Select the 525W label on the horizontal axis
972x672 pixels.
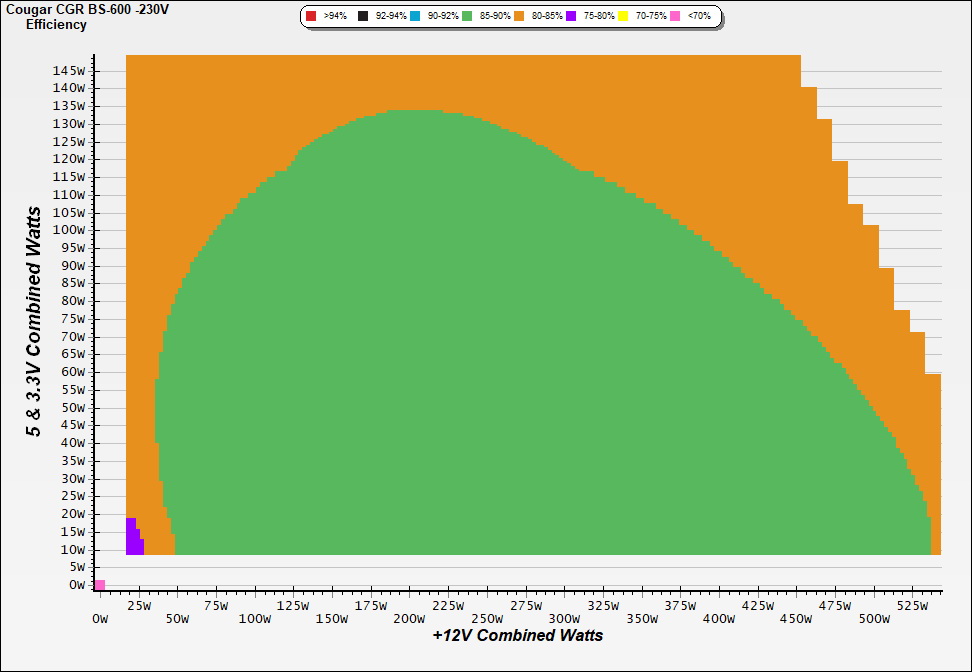(x=913, y=605)
